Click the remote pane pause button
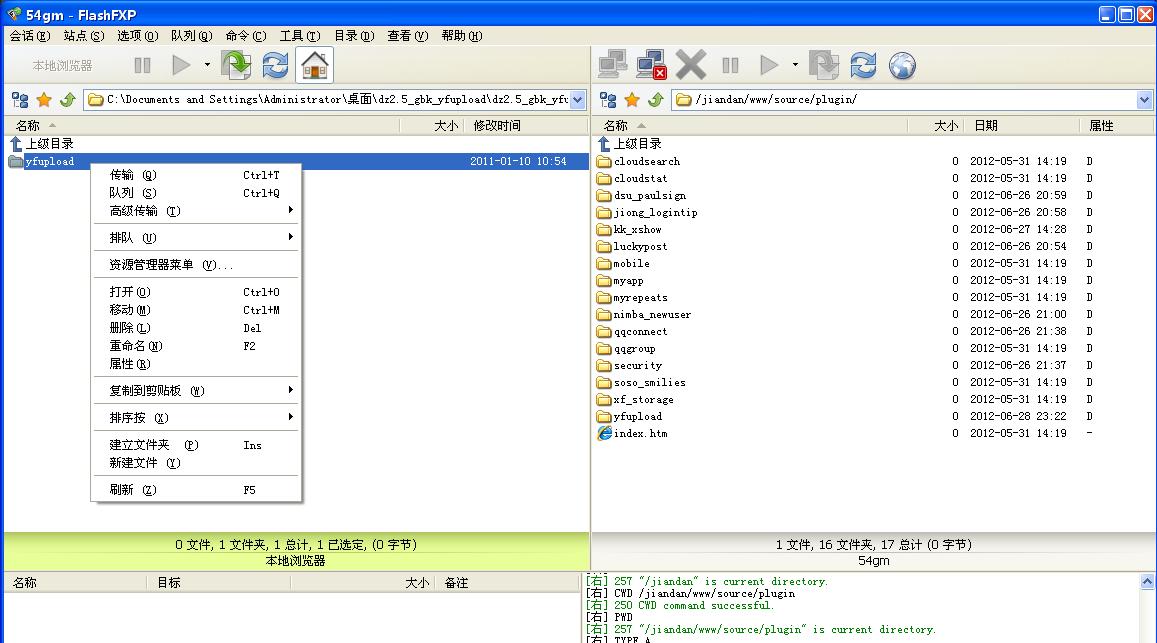This screenshot has height=643, width=1157. pos(731,66)
